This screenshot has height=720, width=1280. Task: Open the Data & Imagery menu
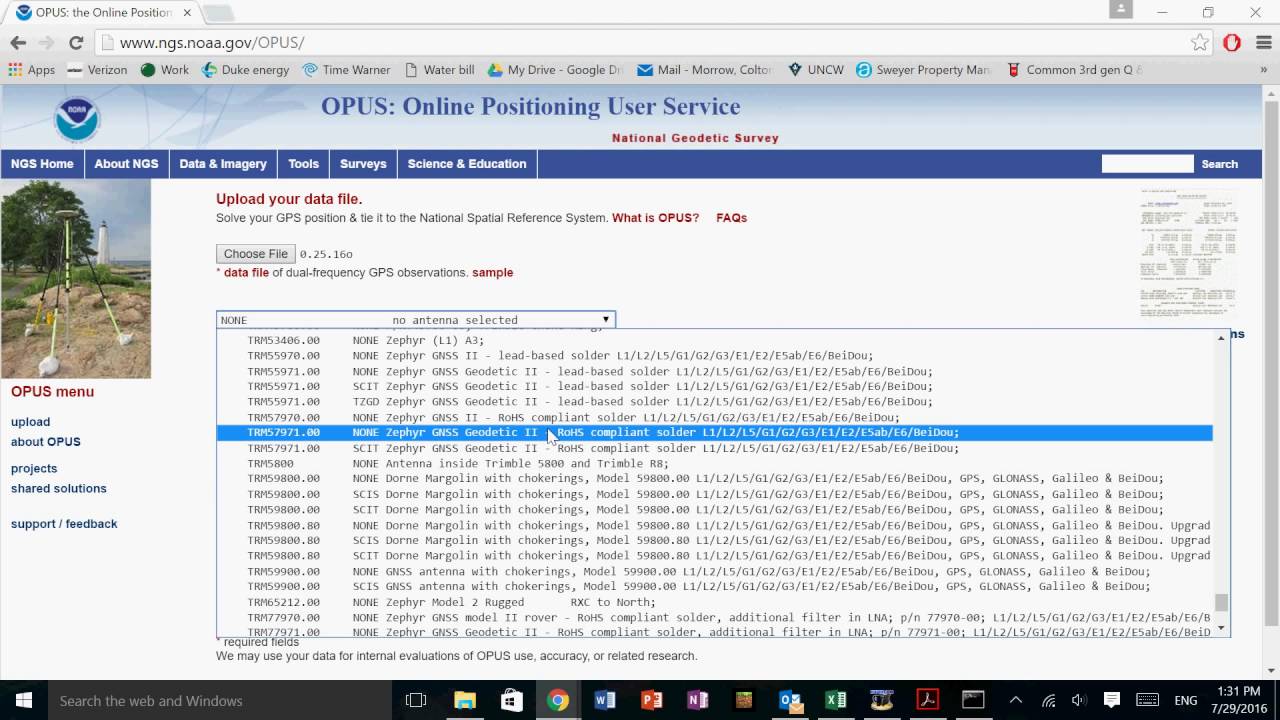pos(223,164)
